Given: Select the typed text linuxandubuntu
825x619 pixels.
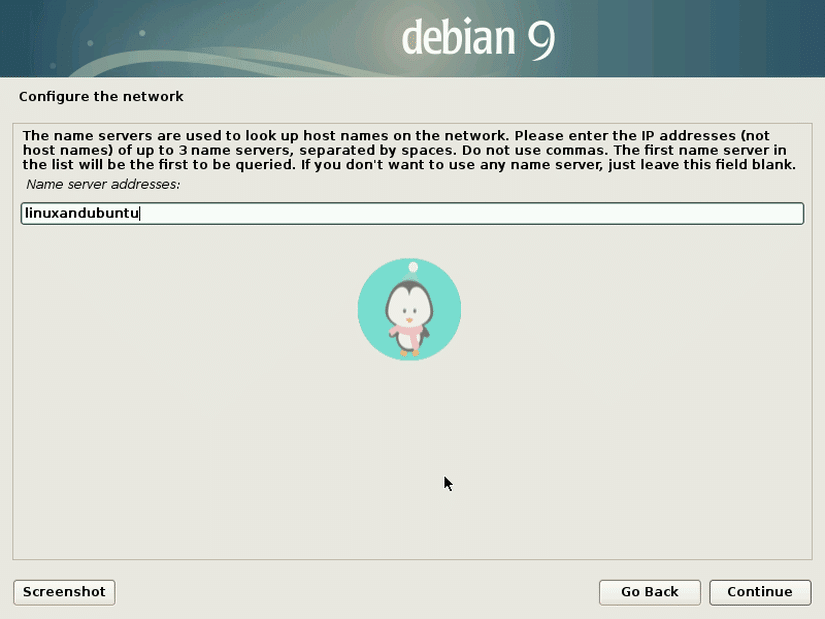Looking at the screenshot, I should [x=80, y=213].
